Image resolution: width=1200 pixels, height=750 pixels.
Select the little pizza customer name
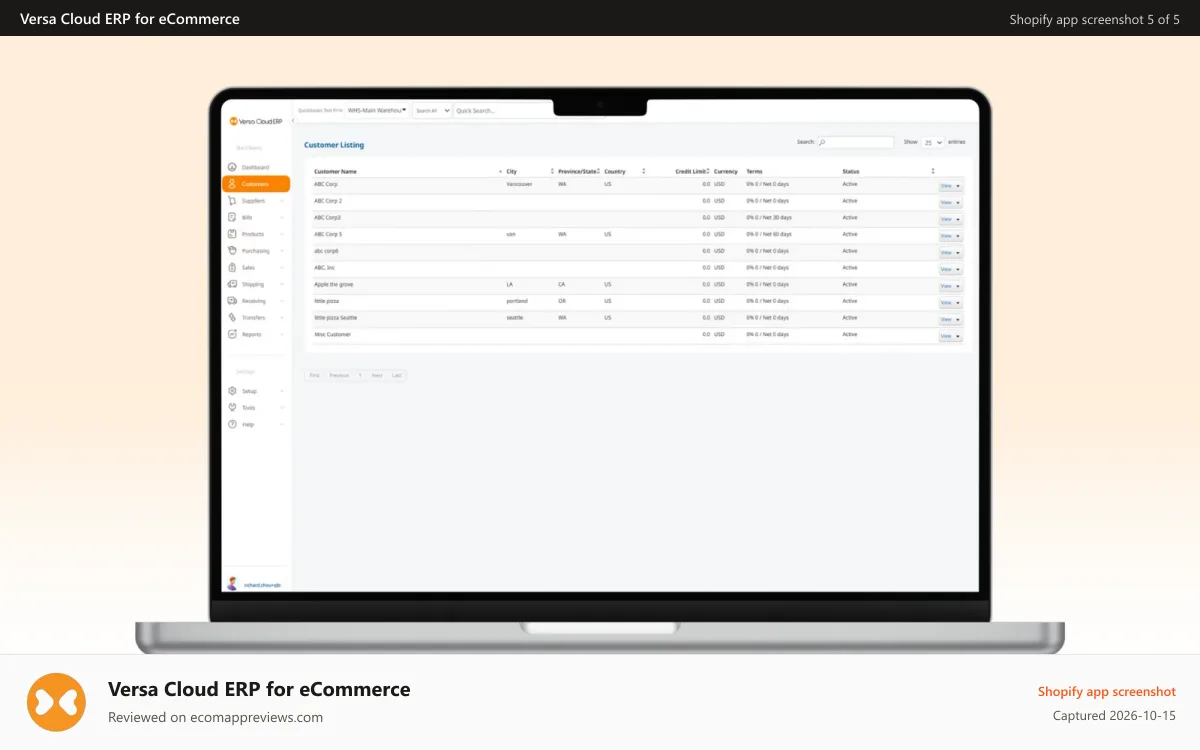pos(326,301)
